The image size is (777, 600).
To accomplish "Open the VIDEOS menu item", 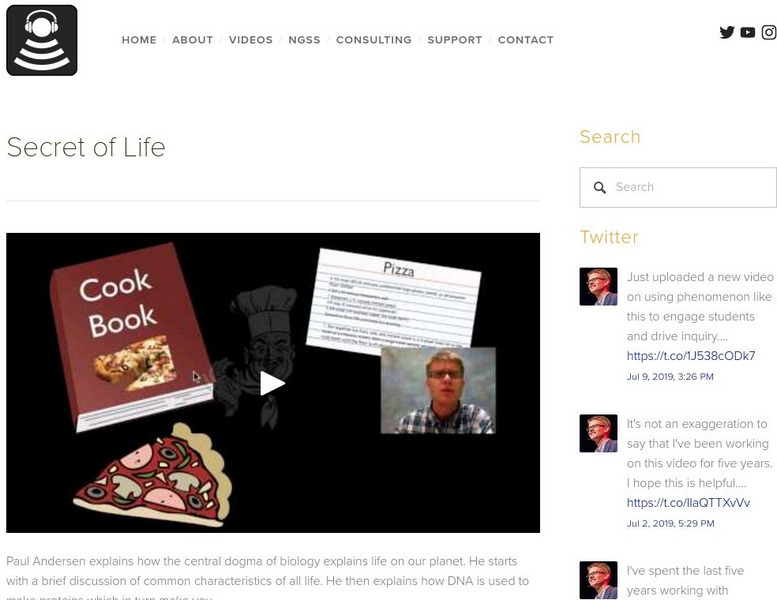I will (251, 40).
